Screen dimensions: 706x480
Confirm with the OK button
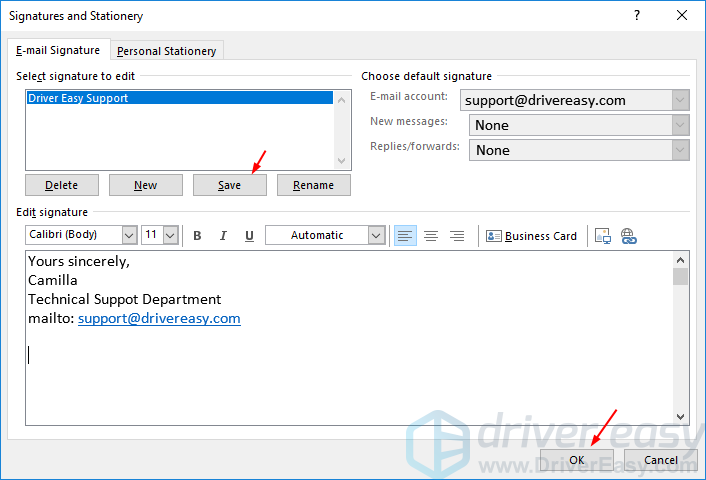[577, 460]
